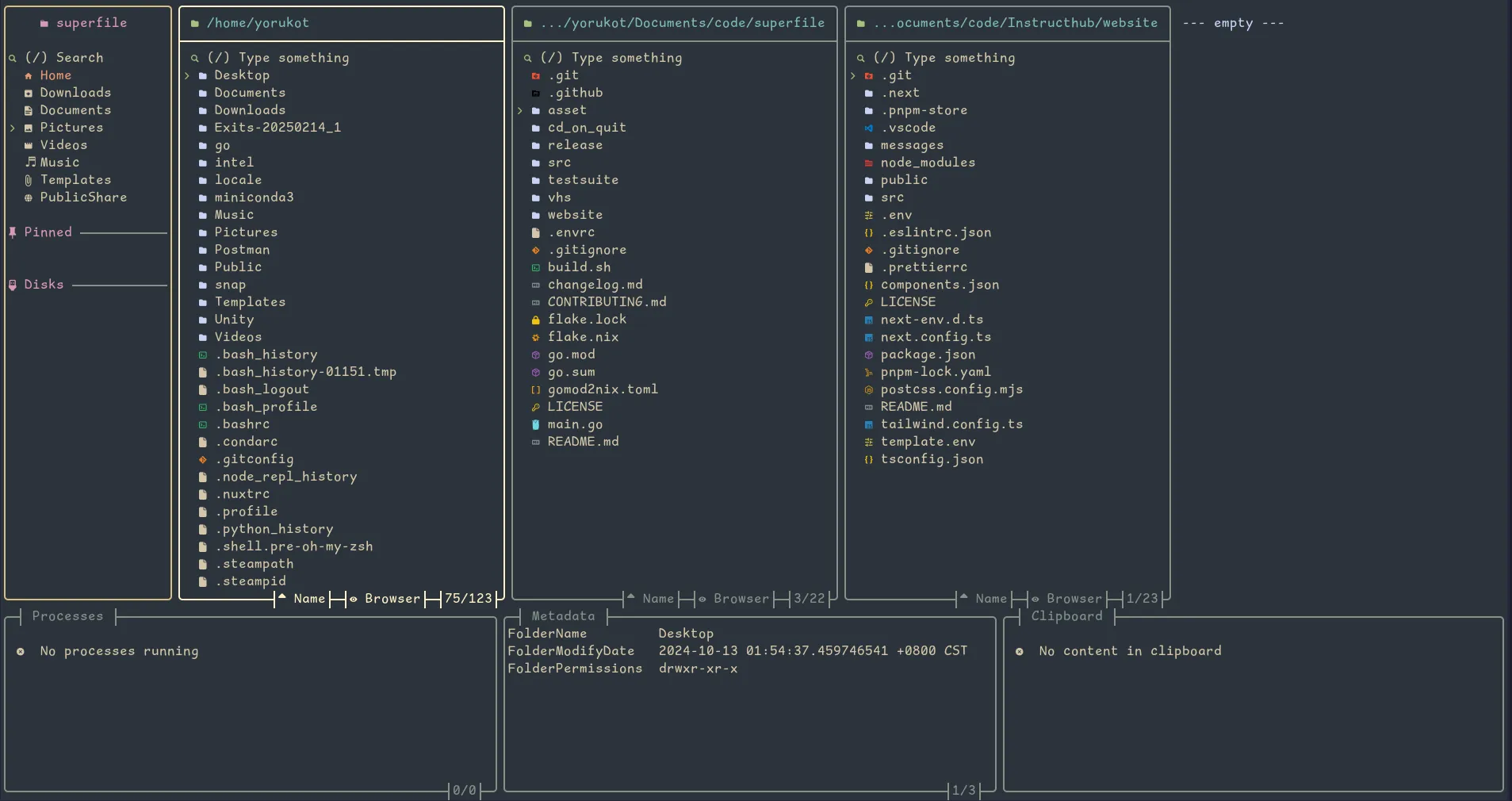Switch to the Instructhub/website panel header
The image size is (1512, 801).
pyautogui.click(x=1013, y=23)
